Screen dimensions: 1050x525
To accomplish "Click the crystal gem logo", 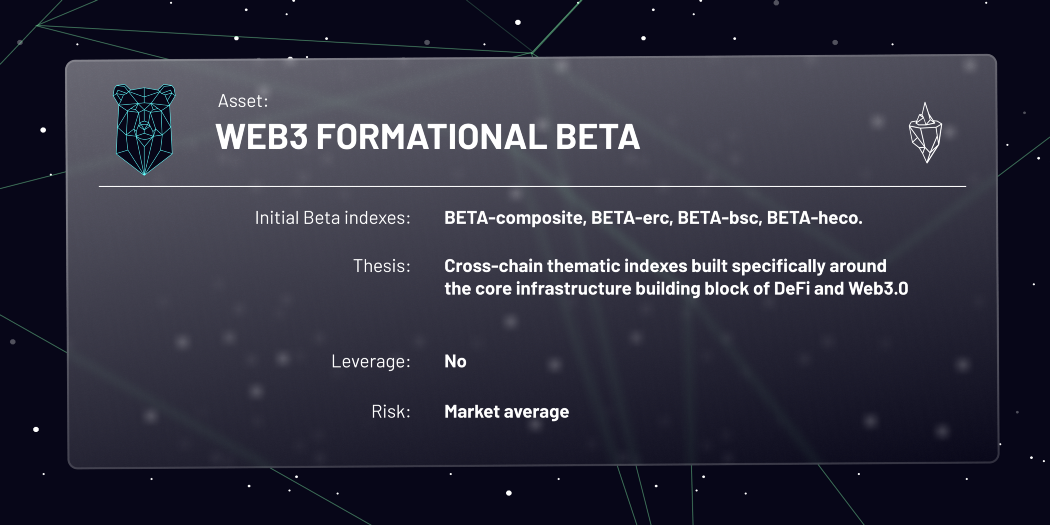I will [x=925, y=132].
